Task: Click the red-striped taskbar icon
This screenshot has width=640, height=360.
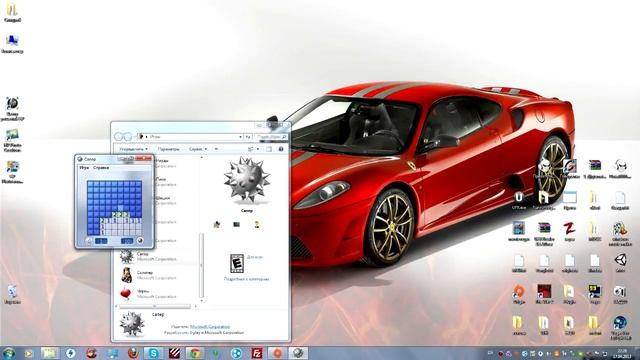Action: (x=174, y=353)
